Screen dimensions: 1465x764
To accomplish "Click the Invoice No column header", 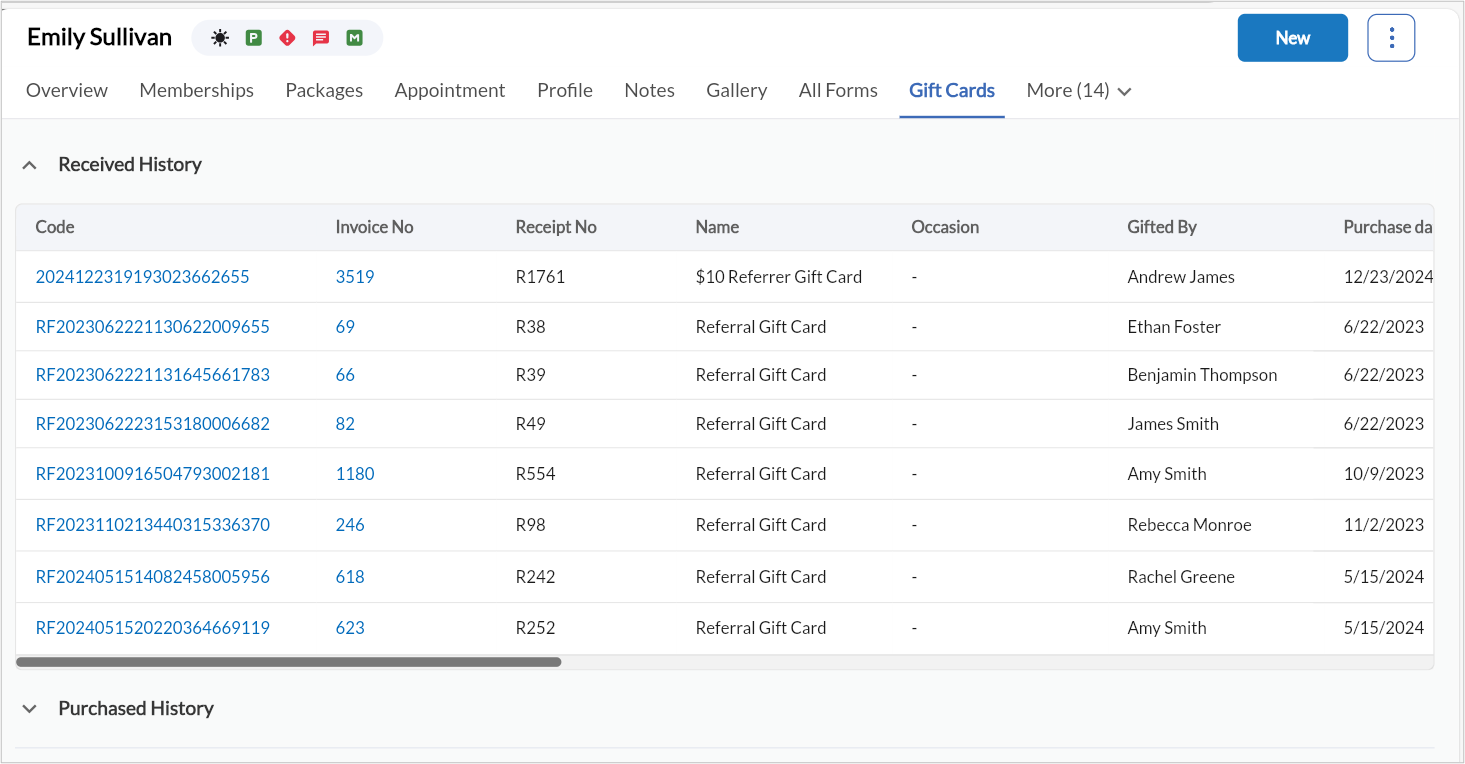I will [374, 227].
